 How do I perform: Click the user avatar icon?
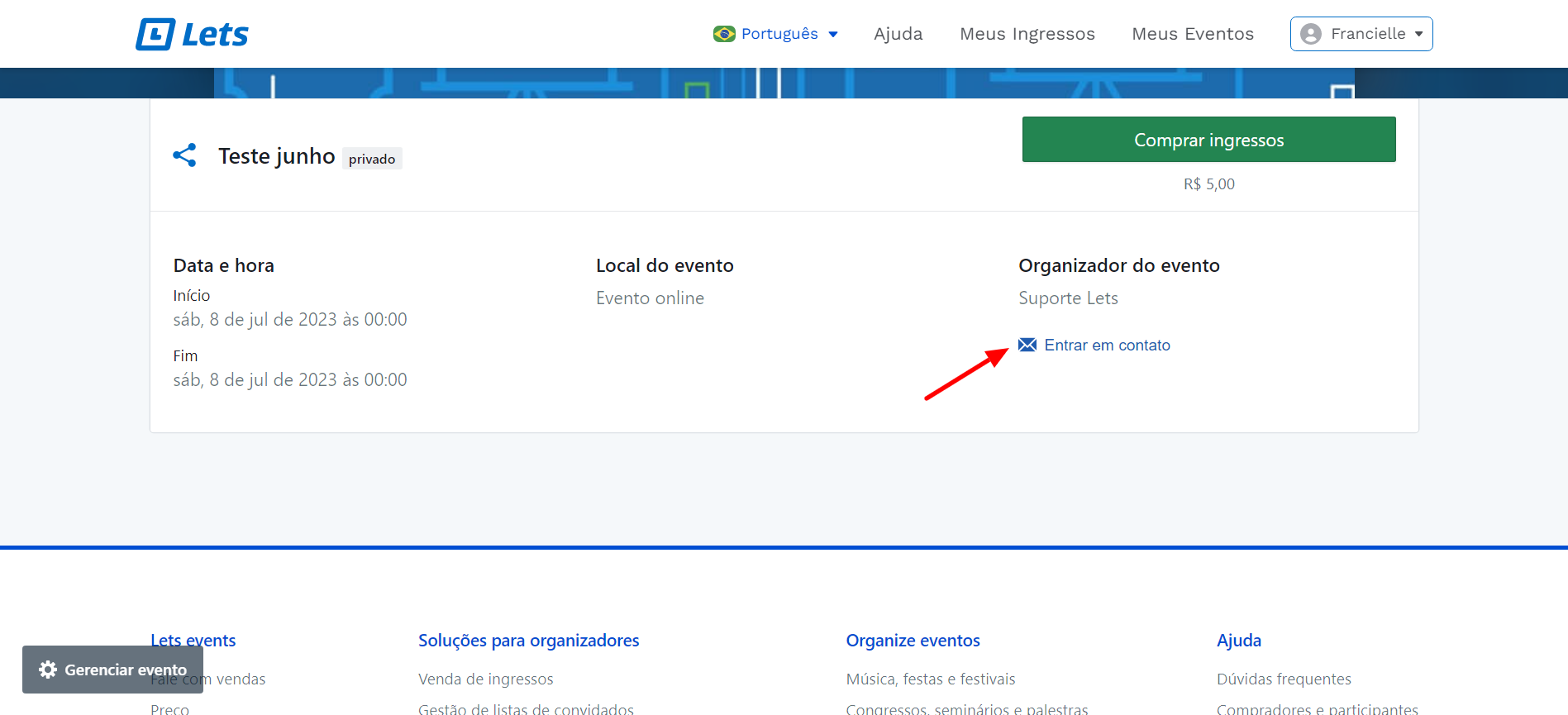(1310, 34)
